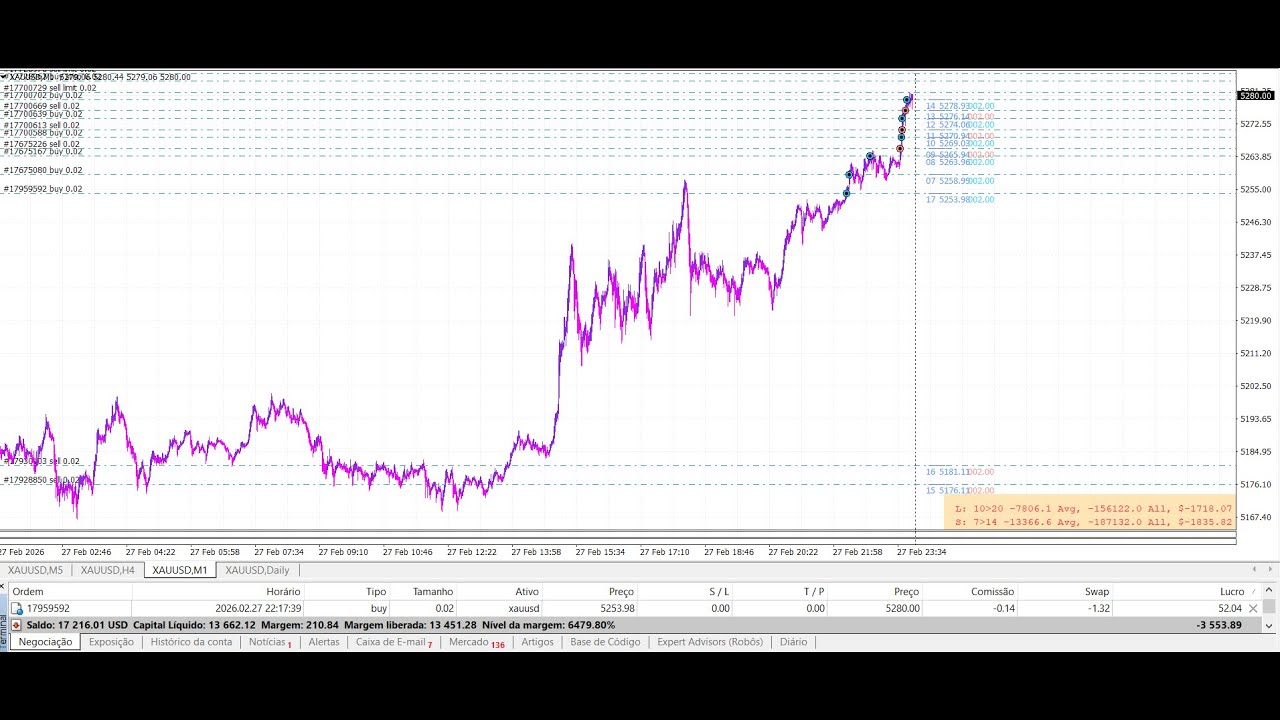Switch to the Mercado tab
This screenshot has height=720, width=1280.
click(x=475, y=642)
